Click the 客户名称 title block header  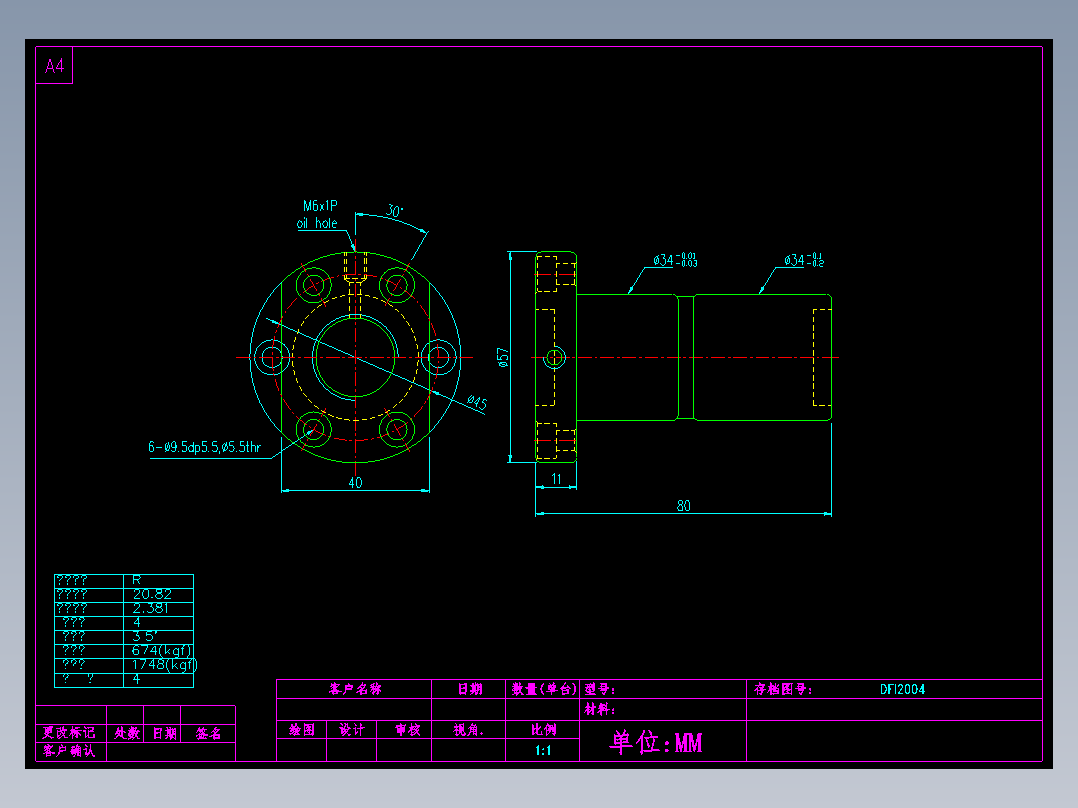point(355,689)
